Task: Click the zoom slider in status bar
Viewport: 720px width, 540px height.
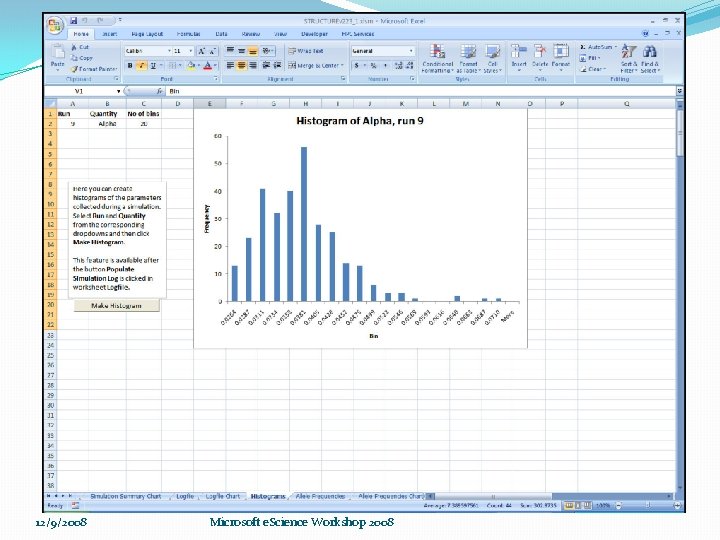Action: coord(648,506)
